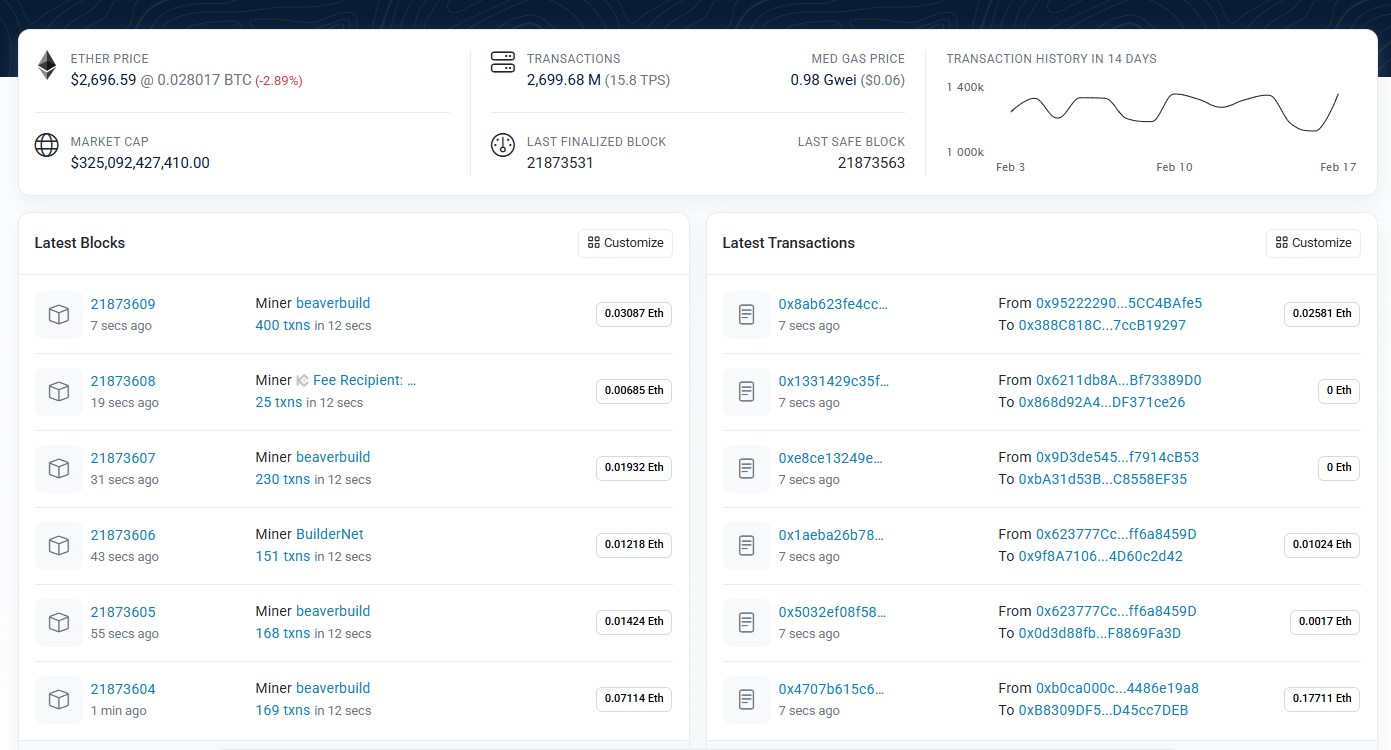The height and width of the screenshot is (750, 1391).
Task: View the 230 txns in block 21873607
Action: [x=283, y=479]
